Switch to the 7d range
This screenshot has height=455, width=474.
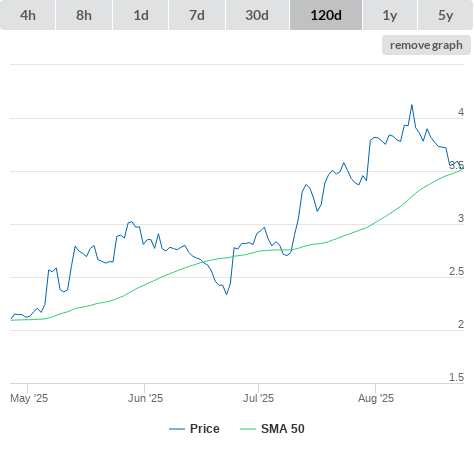[197, 15]
